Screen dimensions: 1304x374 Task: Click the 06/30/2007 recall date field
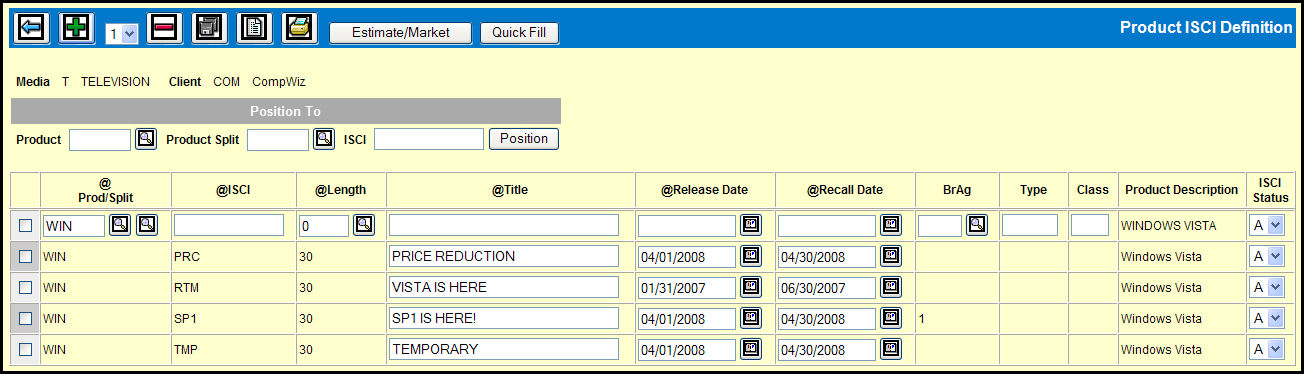pyautogui.click(x=827, y=288)
